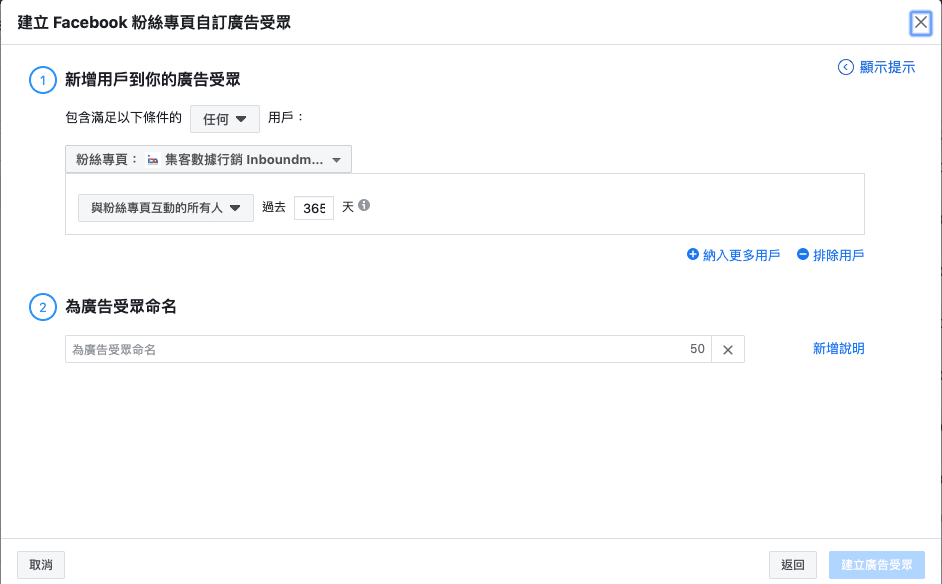Click the 建立廣告受眾 button
Screen dimensions: 942x584
876,565
